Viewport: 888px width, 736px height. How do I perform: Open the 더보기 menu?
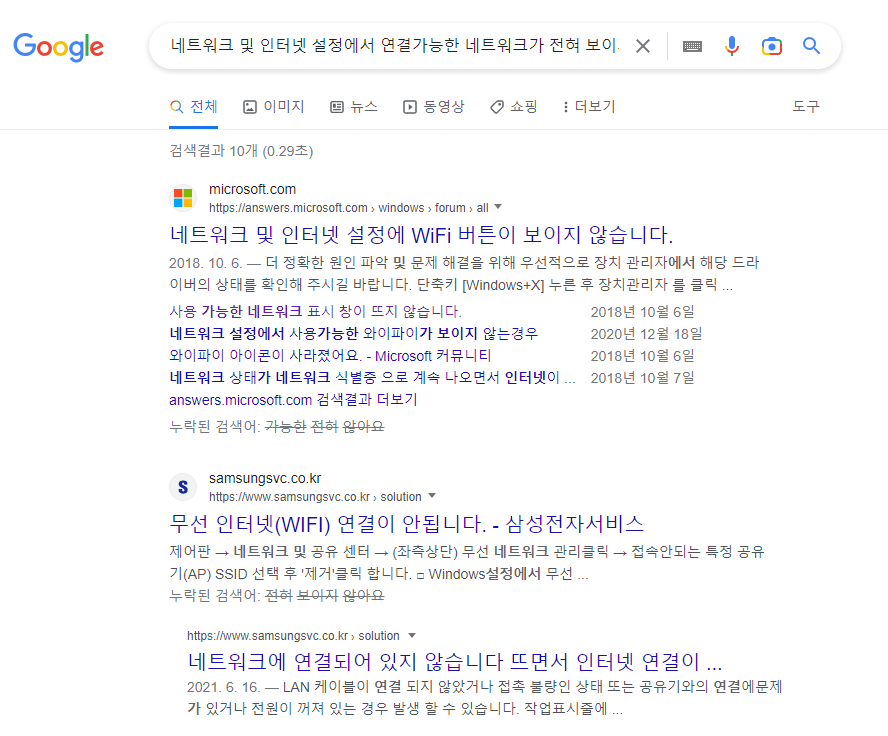point(589,106)
